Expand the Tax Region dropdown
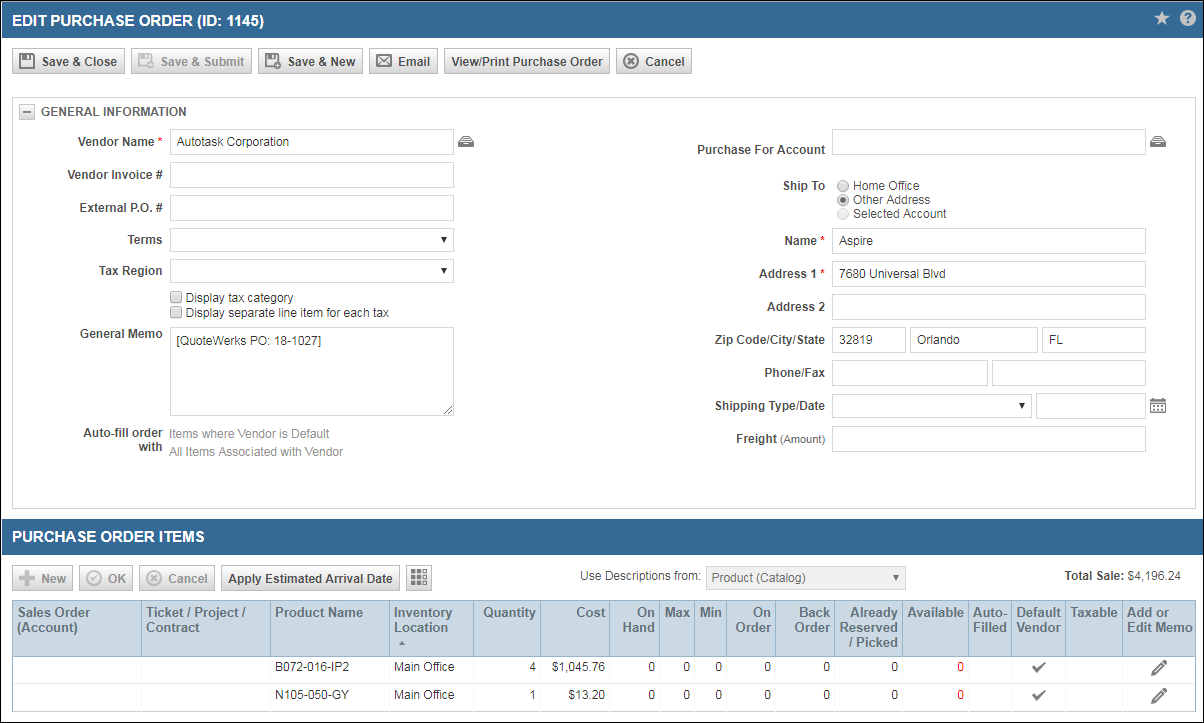1204x723 pixels. pos(312,271)
